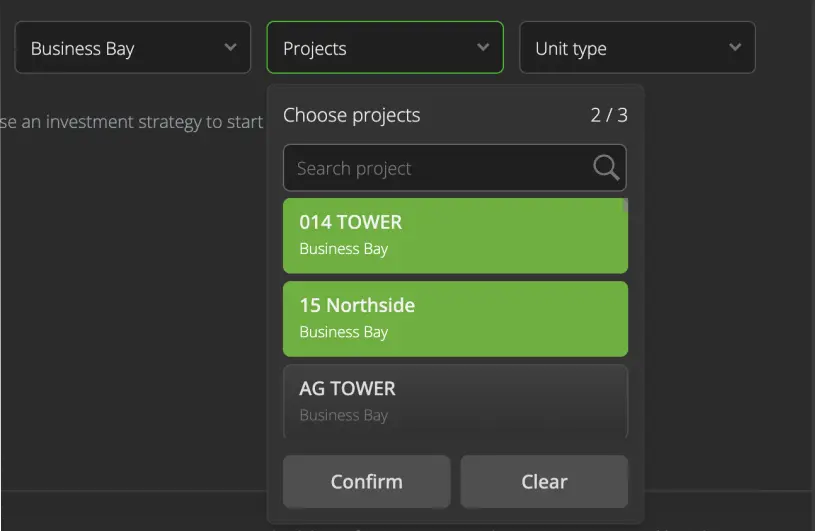This screenshot has width=815, height=531.
Task: Confirm the selected projects
Action: coord(366,482)
